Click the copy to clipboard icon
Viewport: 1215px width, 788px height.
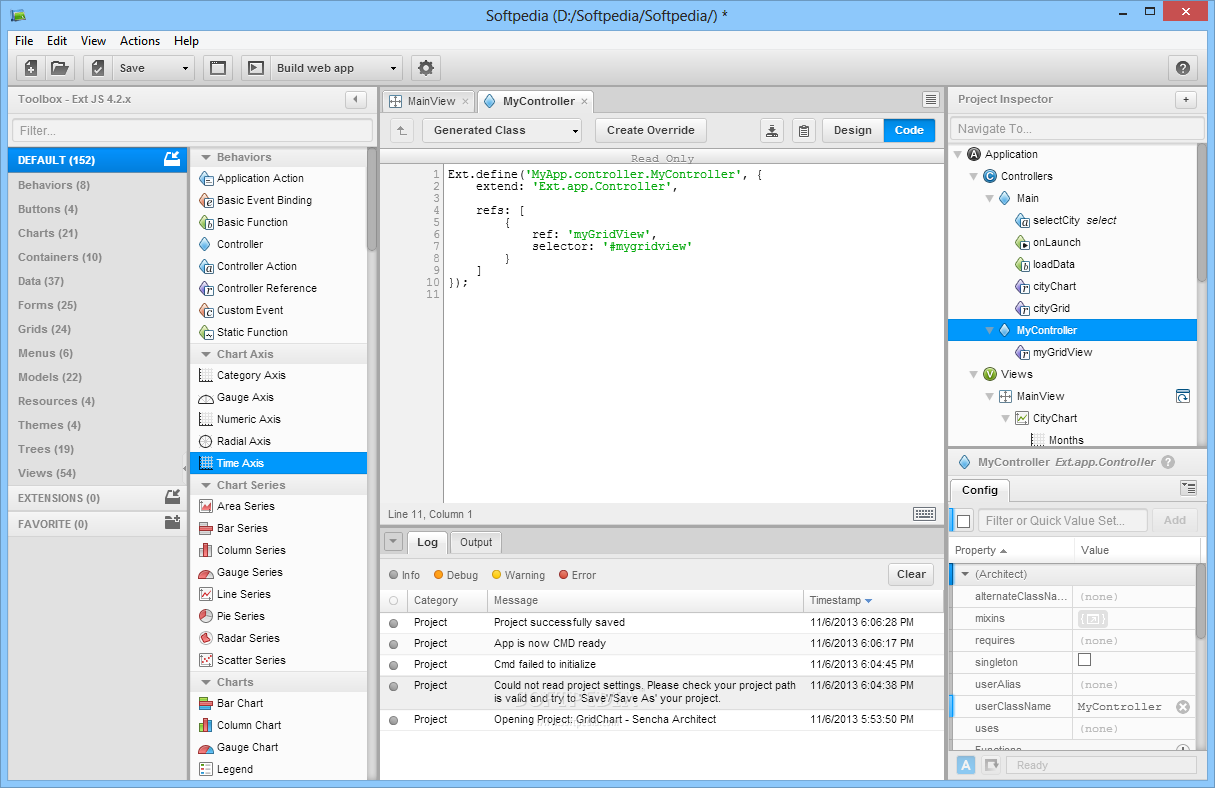tap(804, 130)
